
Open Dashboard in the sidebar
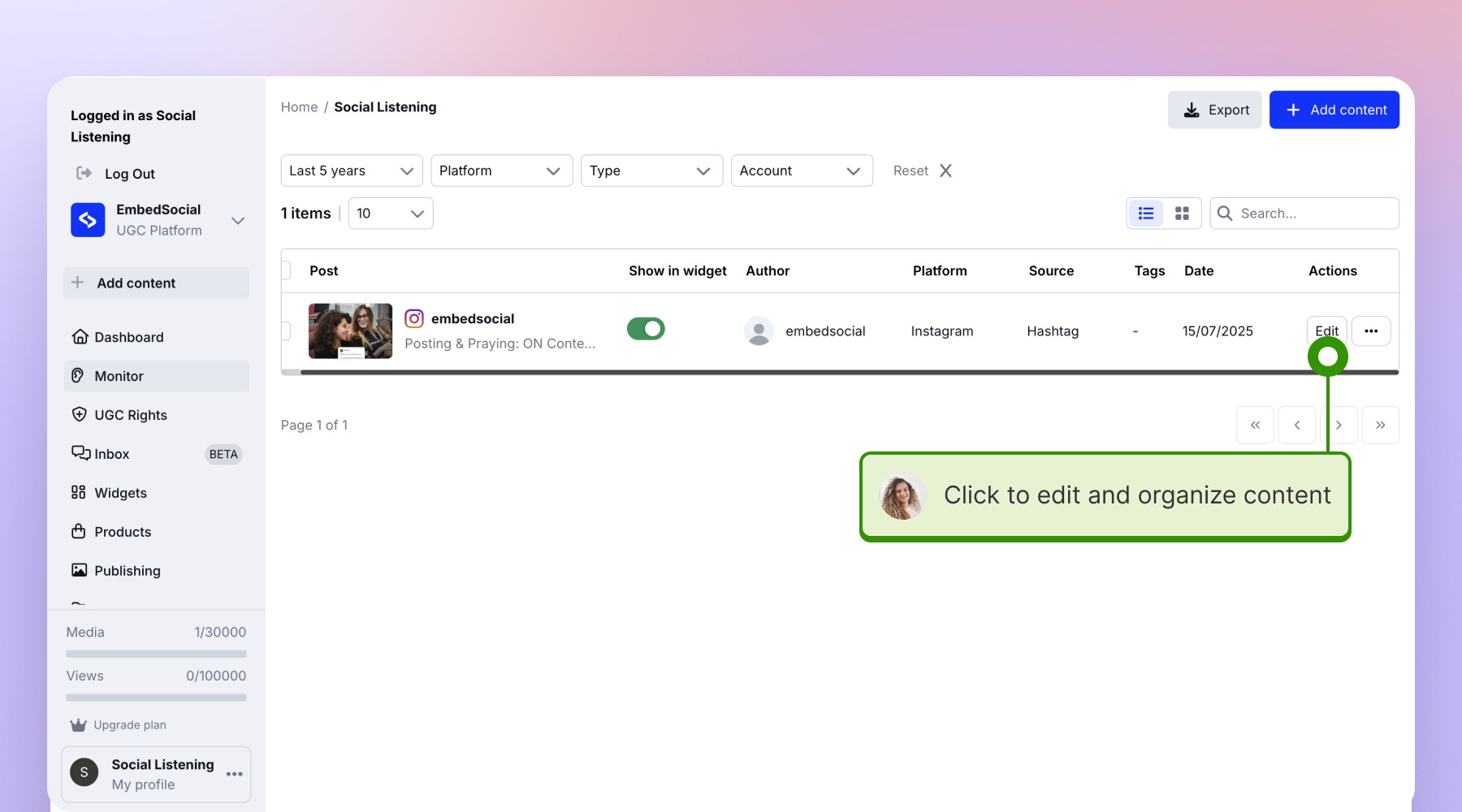click(157, 337)
